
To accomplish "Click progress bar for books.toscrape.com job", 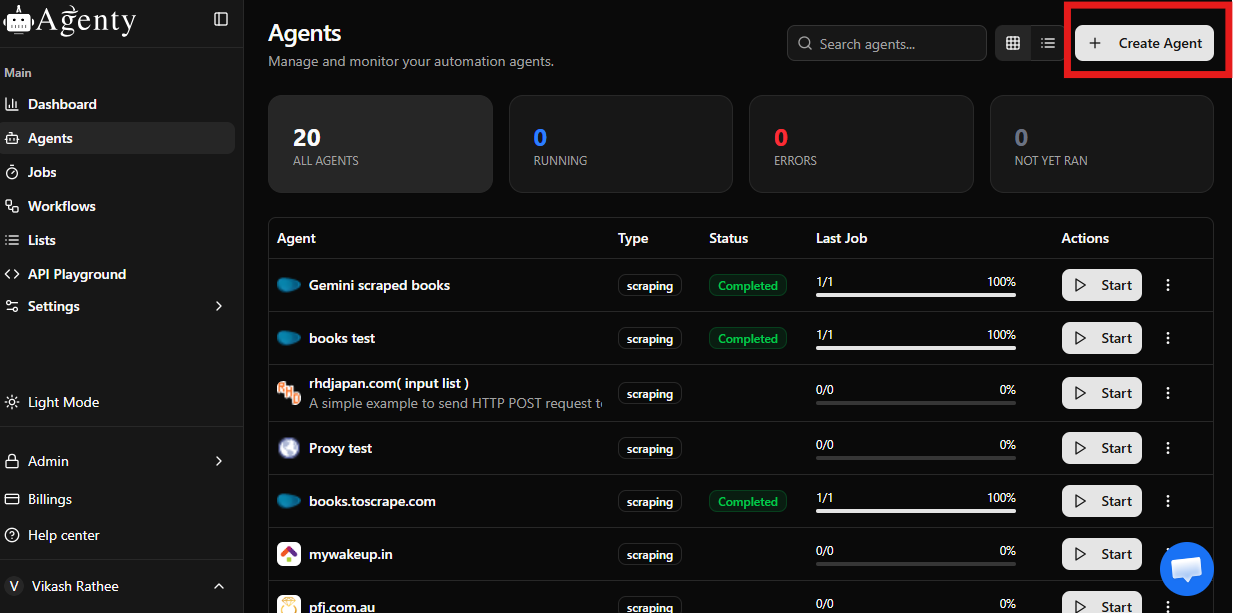I will pyautogui.click(x=915, y=510).
